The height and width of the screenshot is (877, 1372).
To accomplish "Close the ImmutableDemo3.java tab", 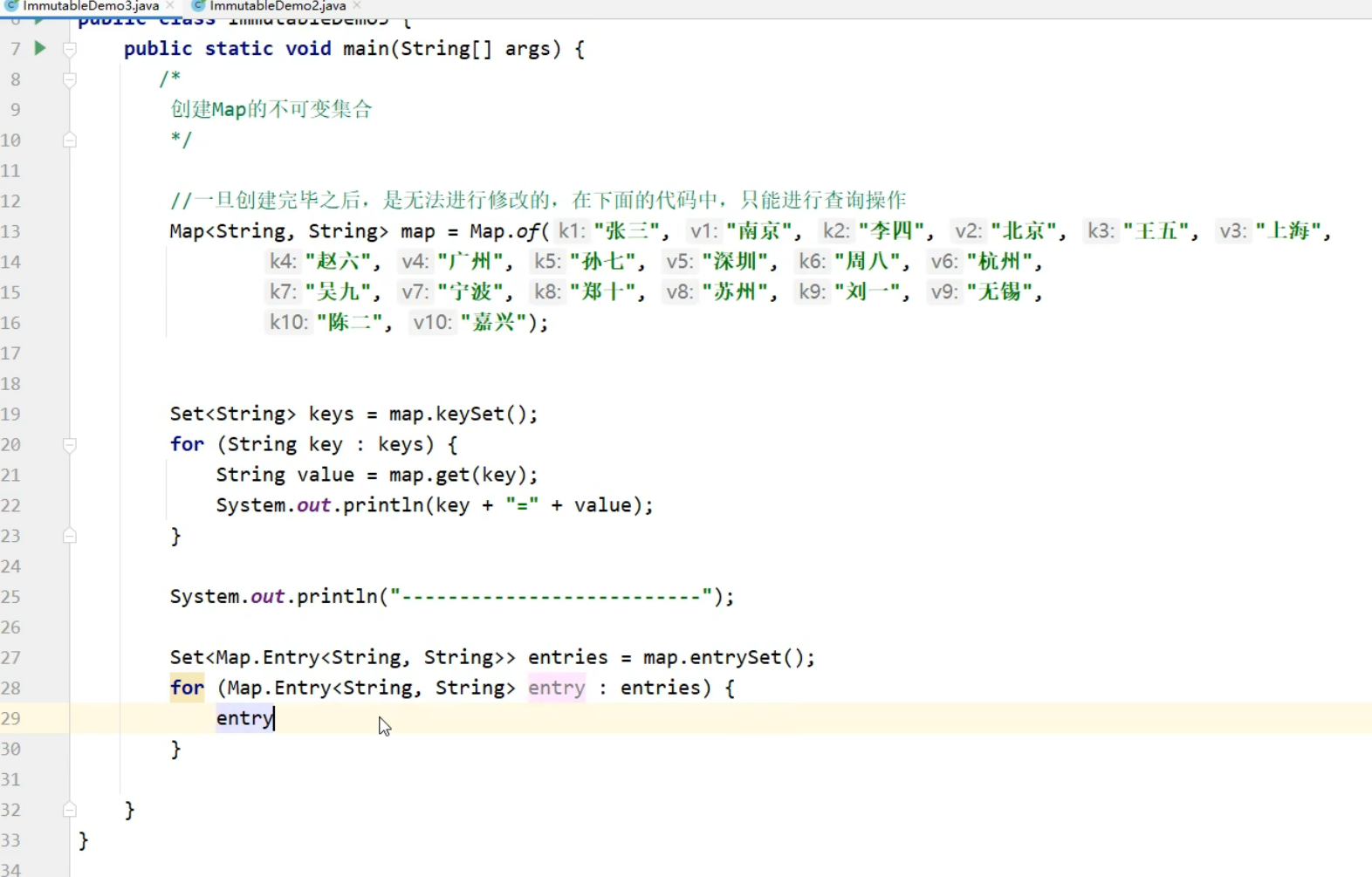I will coord(170,6).
